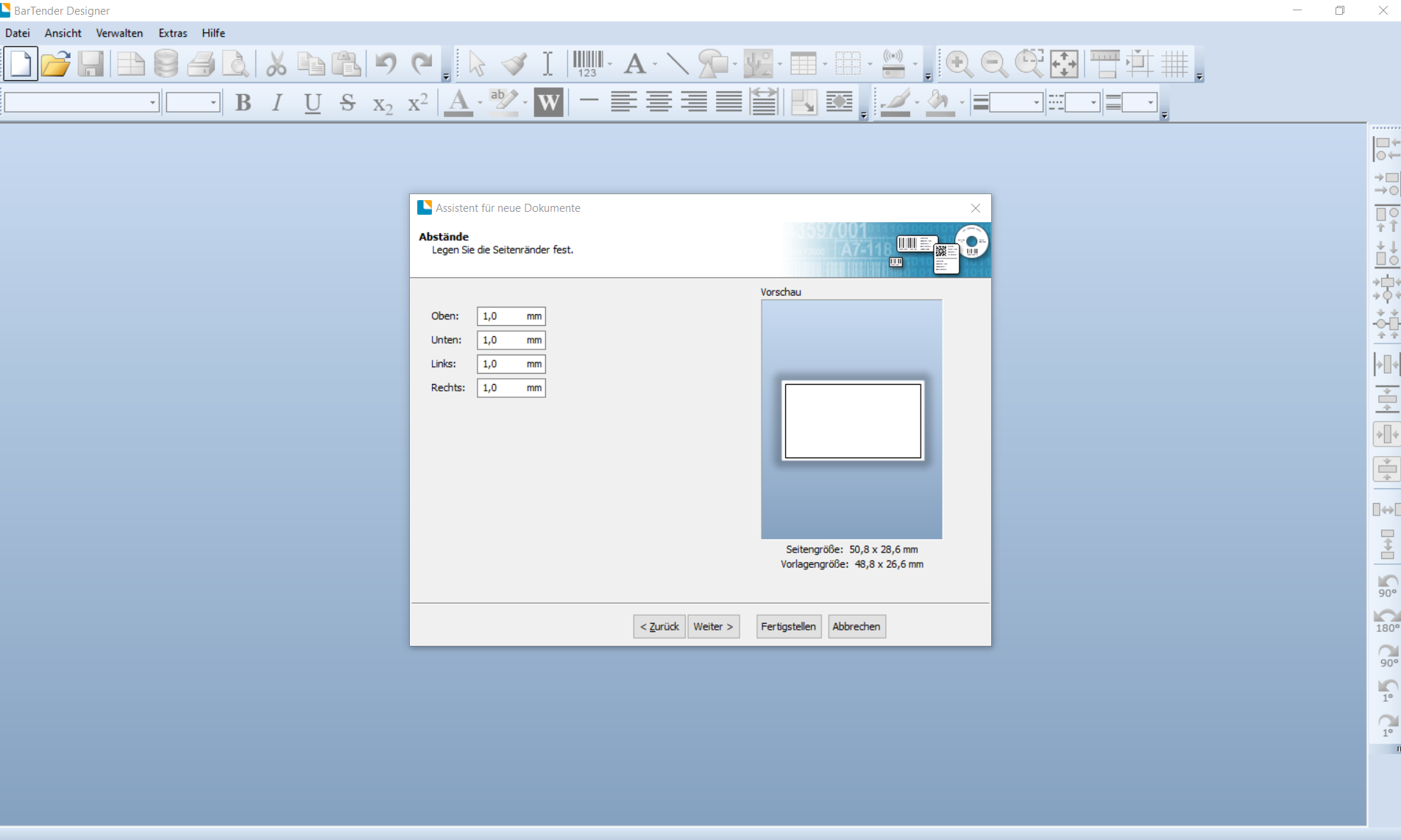Click the line drawing tool icon
This screenshot has height=840, width=1401.
pyautogui.click(x=677, y=64)
